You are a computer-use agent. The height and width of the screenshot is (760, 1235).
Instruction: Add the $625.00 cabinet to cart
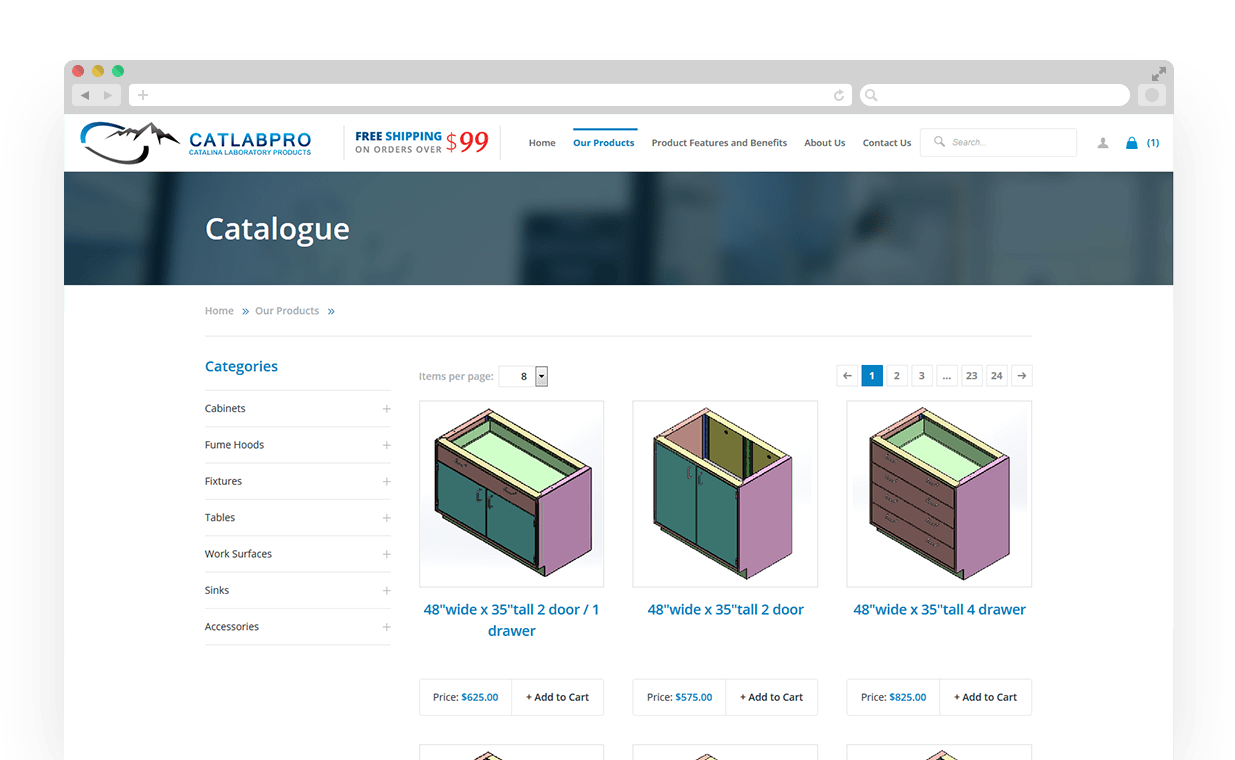(x=557, y=697)
